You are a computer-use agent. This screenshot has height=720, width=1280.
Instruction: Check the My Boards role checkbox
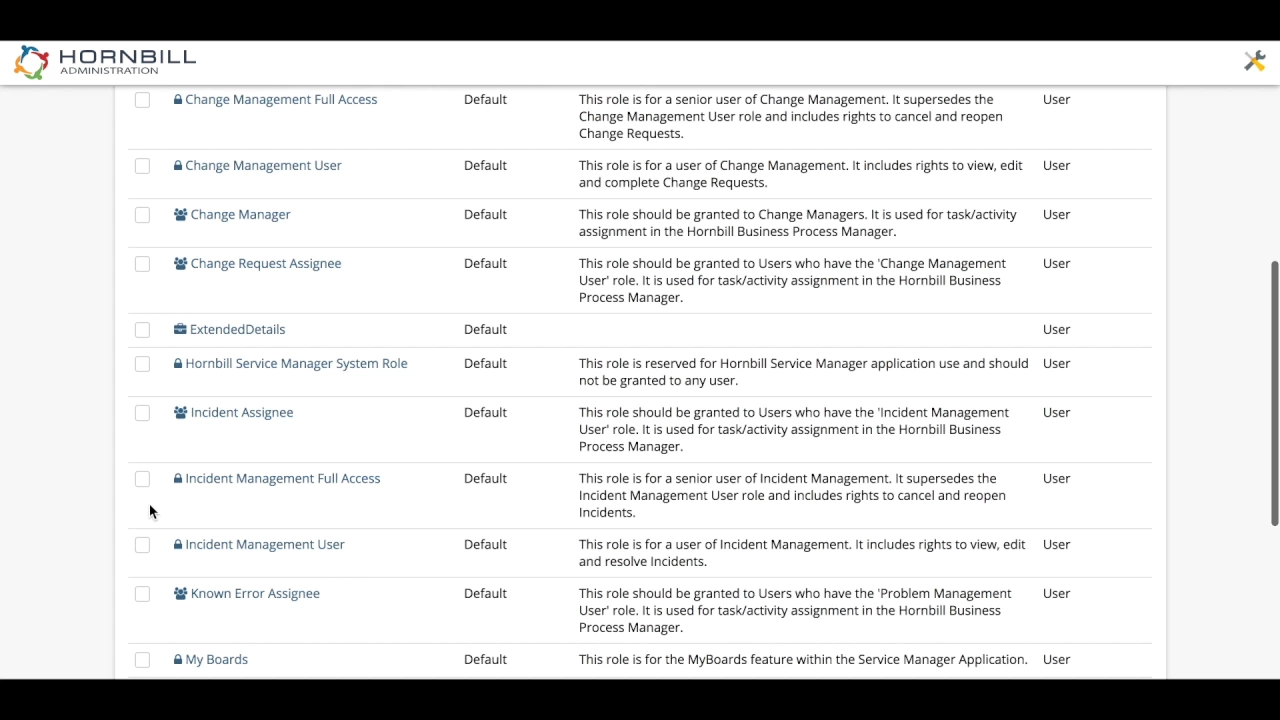pos(142,660)
